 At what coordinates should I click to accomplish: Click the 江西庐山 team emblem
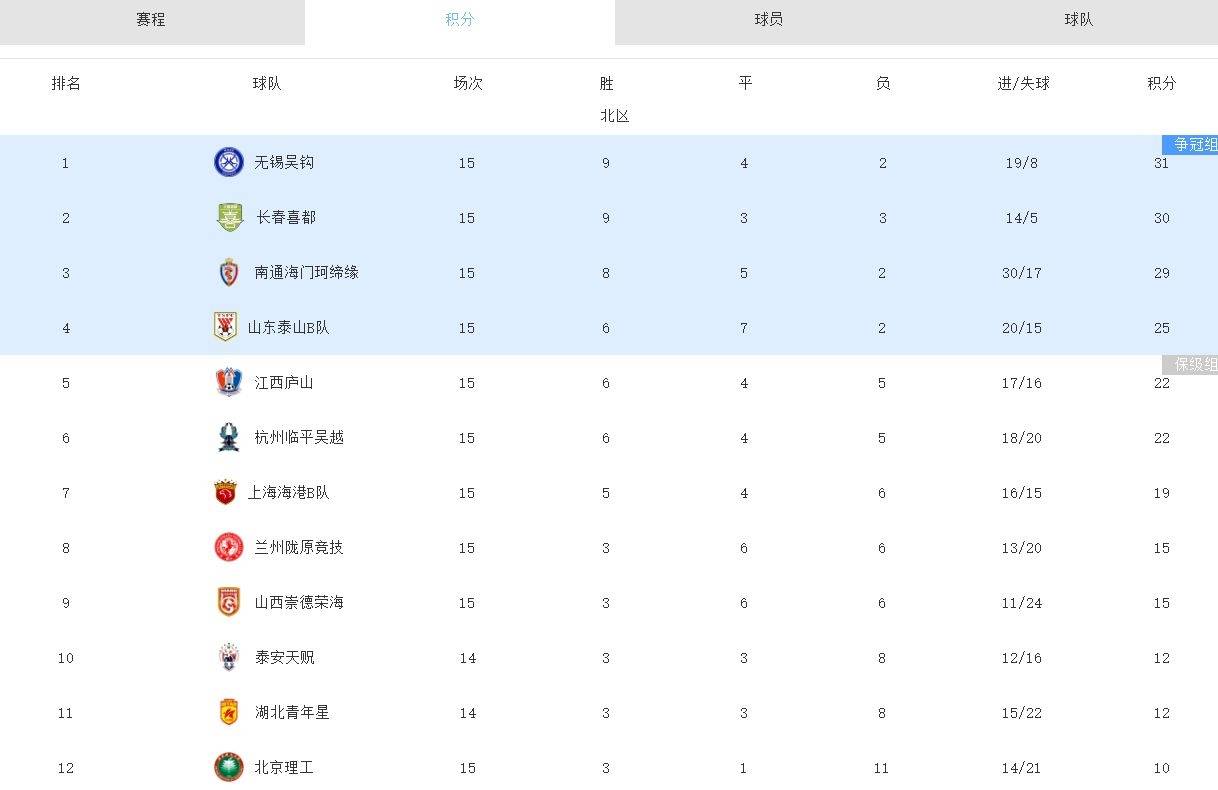click(229, 382)
